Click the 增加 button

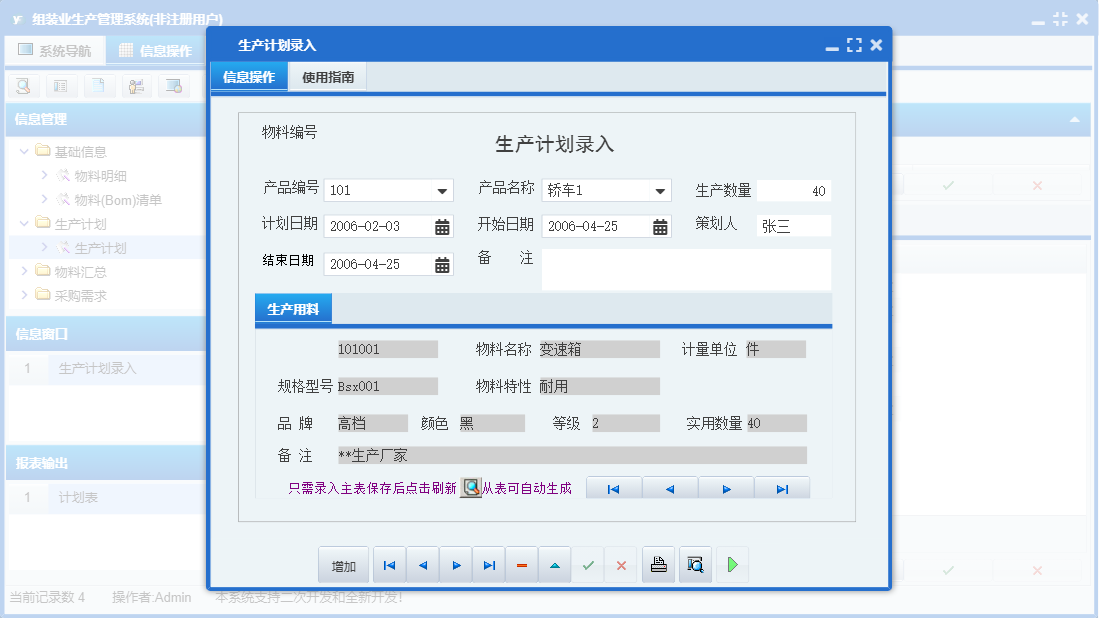[x=343, y=564]
